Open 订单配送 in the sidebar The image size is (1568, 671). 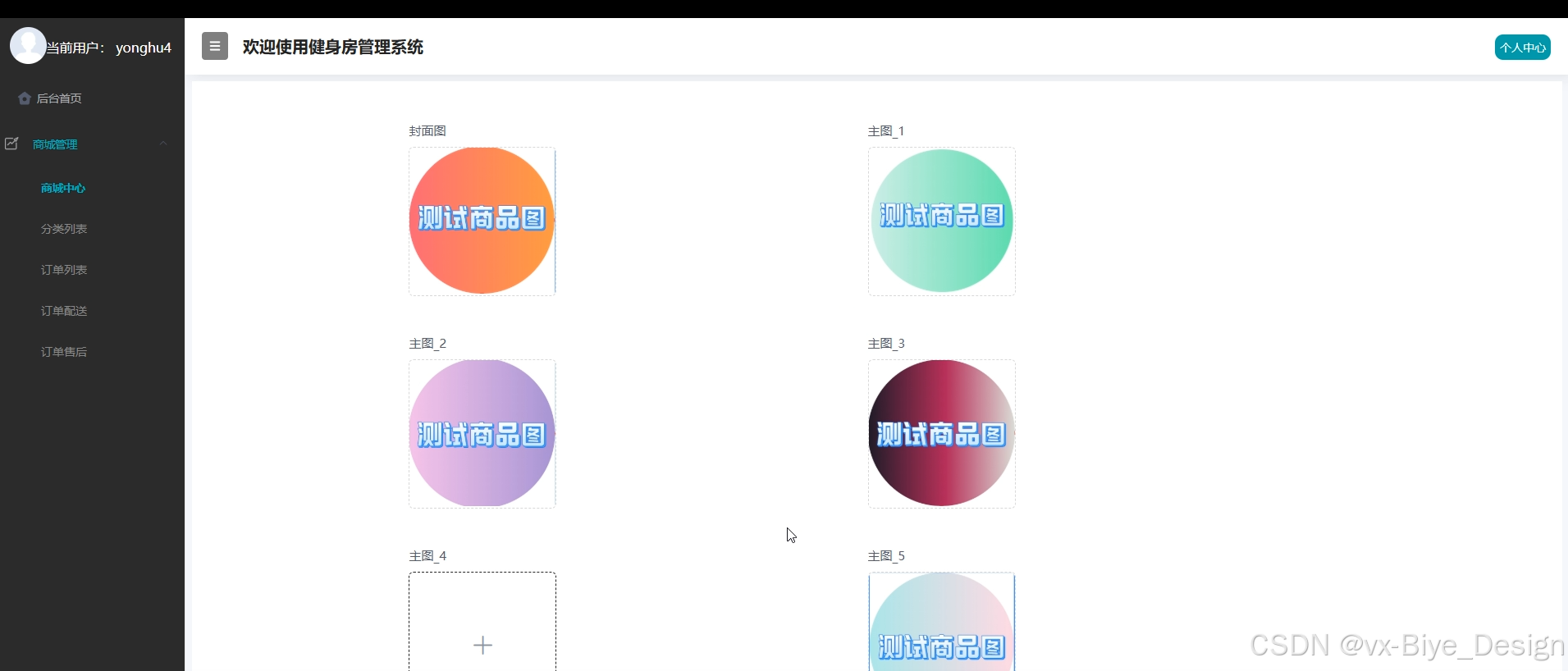[x=64, y=311]
